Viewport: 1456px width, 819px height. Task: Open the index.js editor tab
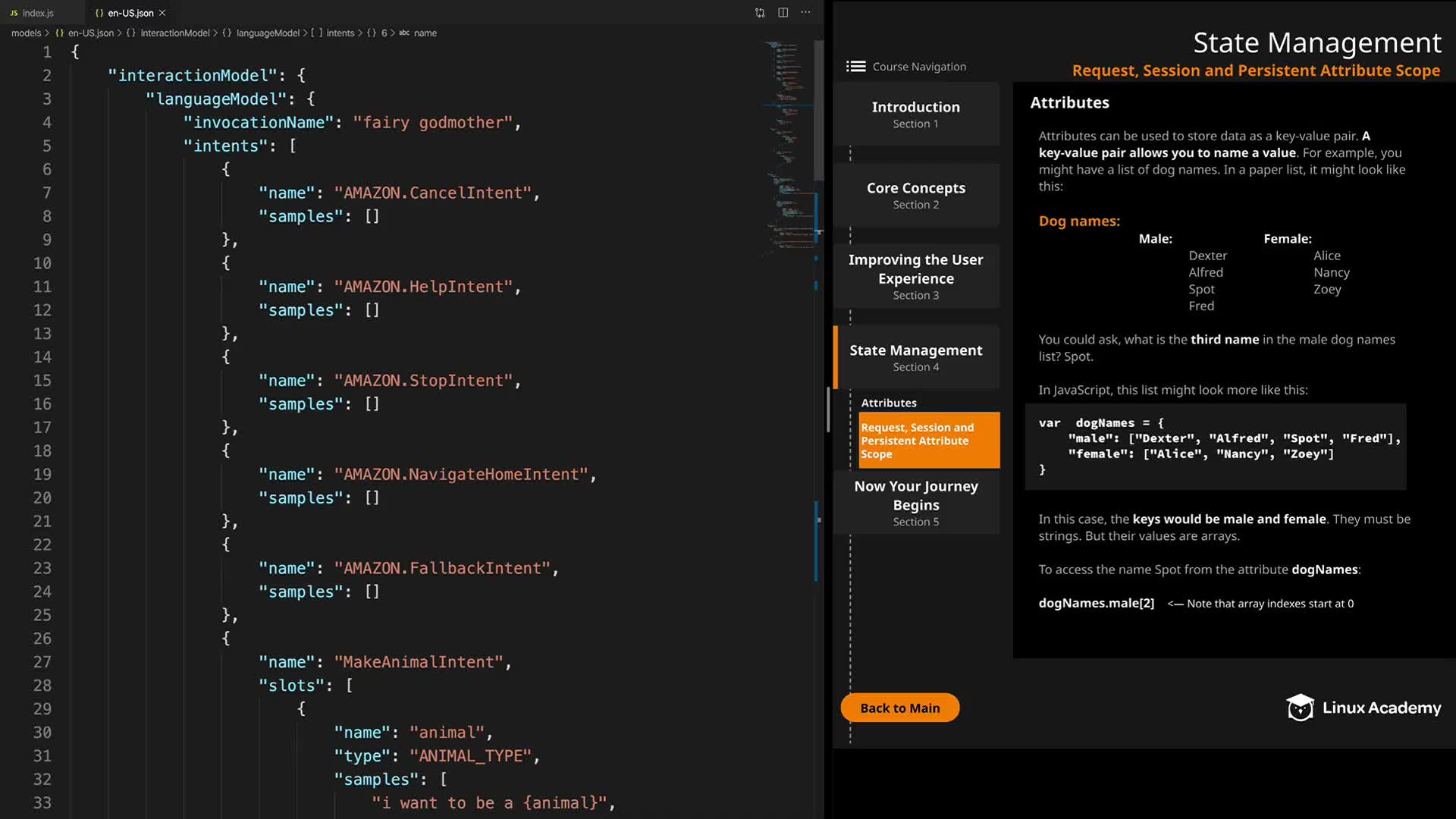click(37, 13)
